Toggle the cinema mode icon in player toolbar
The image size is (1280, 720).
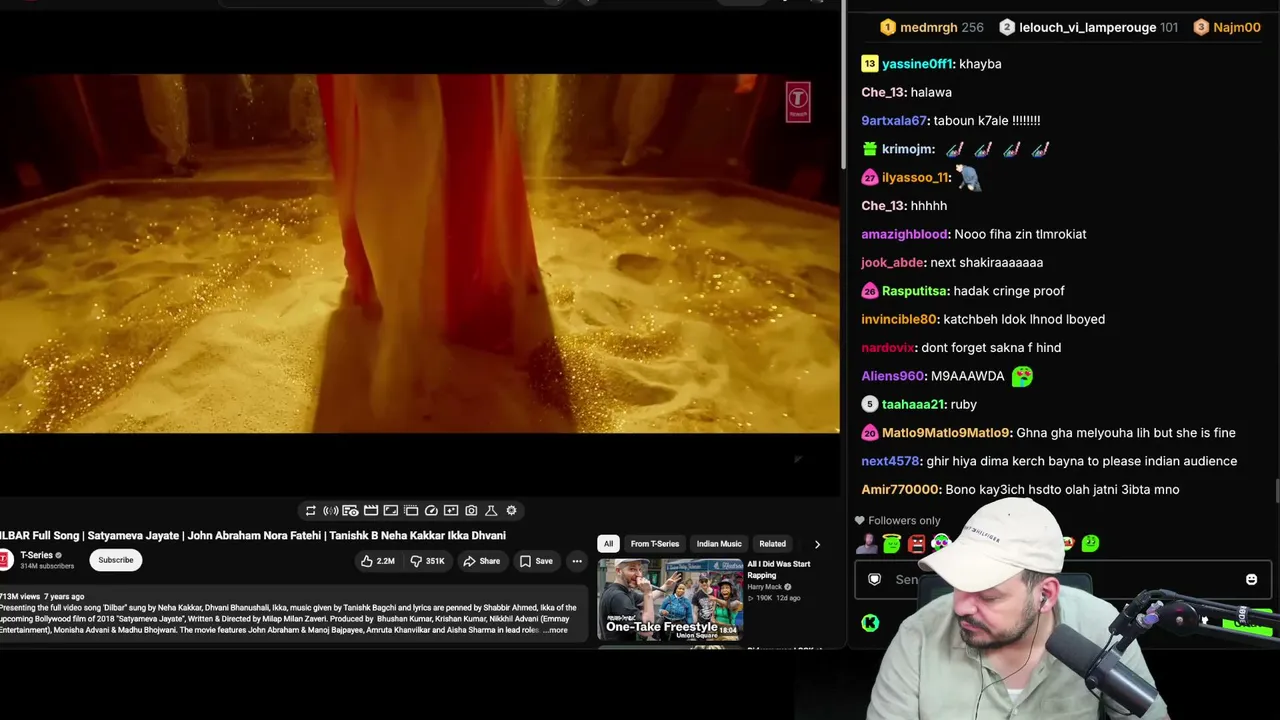click(411, 511)
